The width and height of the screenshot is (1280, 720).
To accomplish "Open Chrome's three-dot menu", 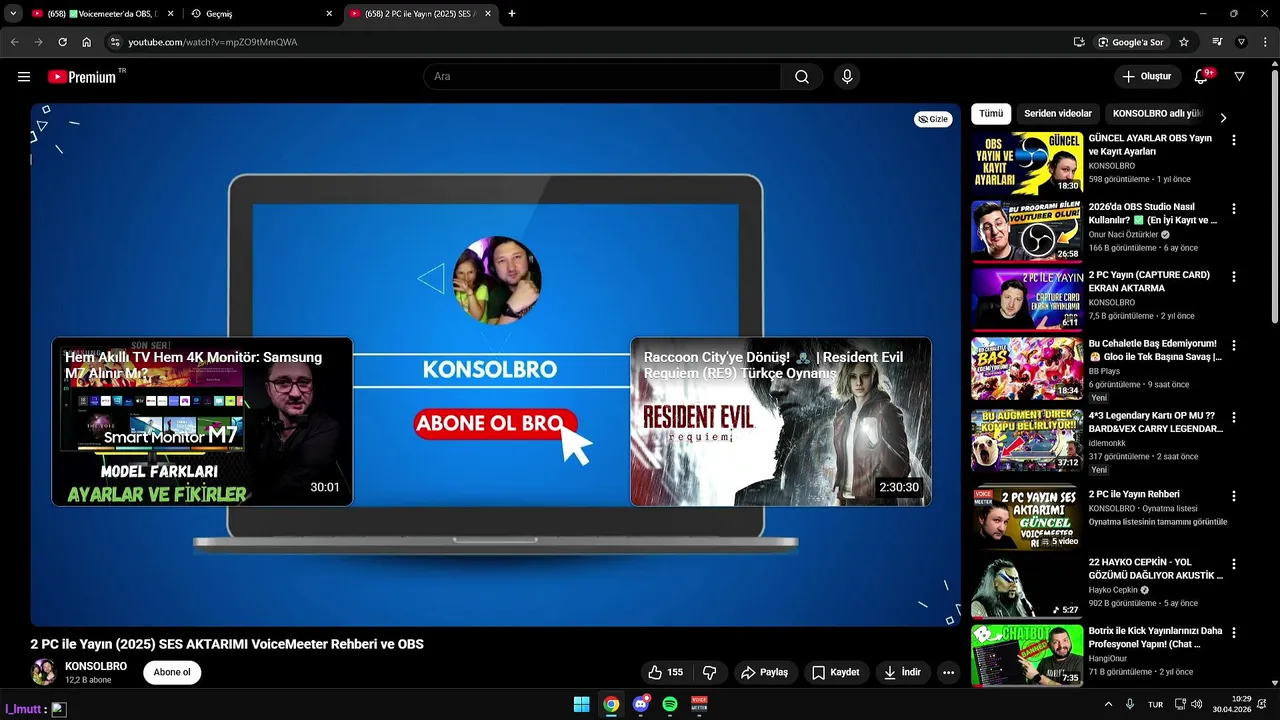I will tap(1266, 42).
